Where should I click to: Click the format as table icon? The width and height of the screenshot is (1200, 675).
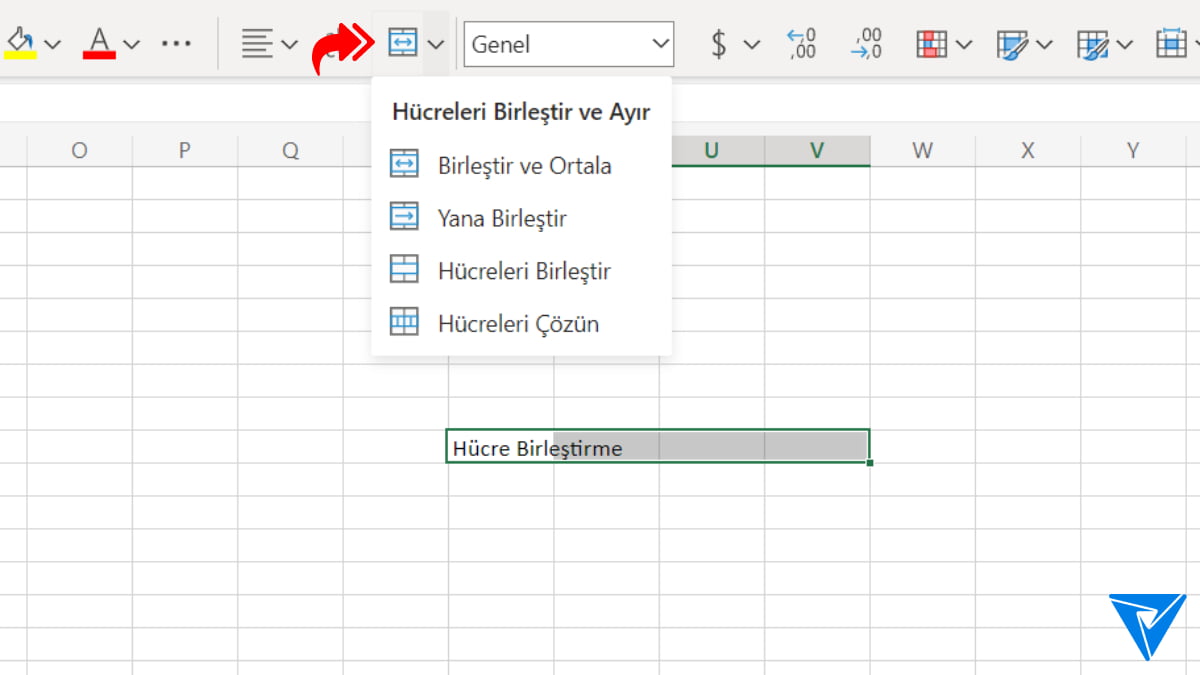coord(1012,44)
